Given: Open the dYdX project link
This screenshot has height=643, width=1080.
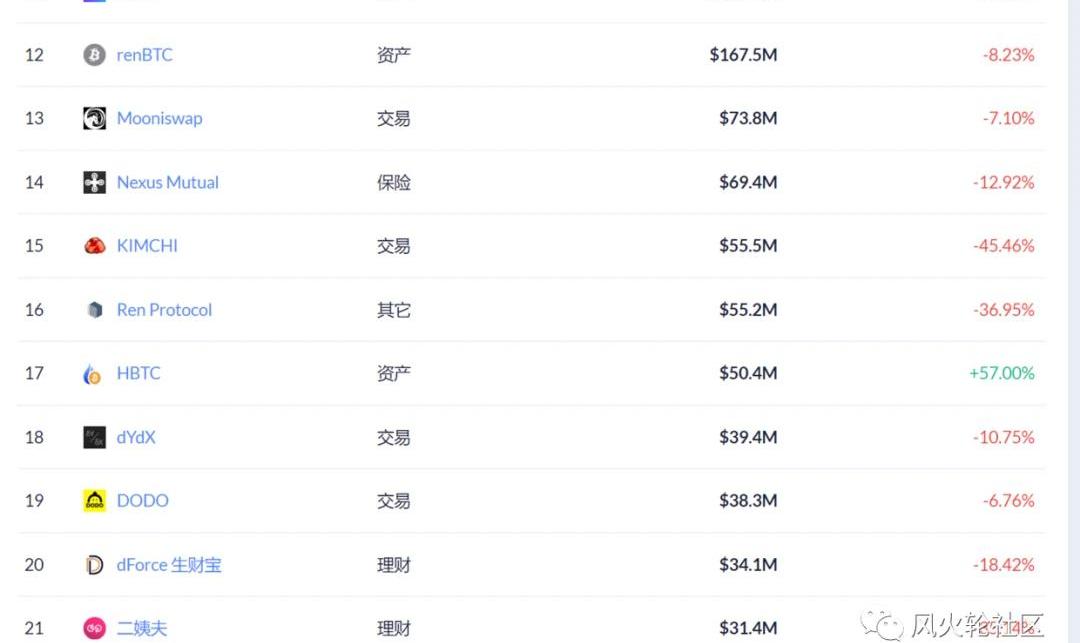Looking at the screenshot, I should [136, 437].
